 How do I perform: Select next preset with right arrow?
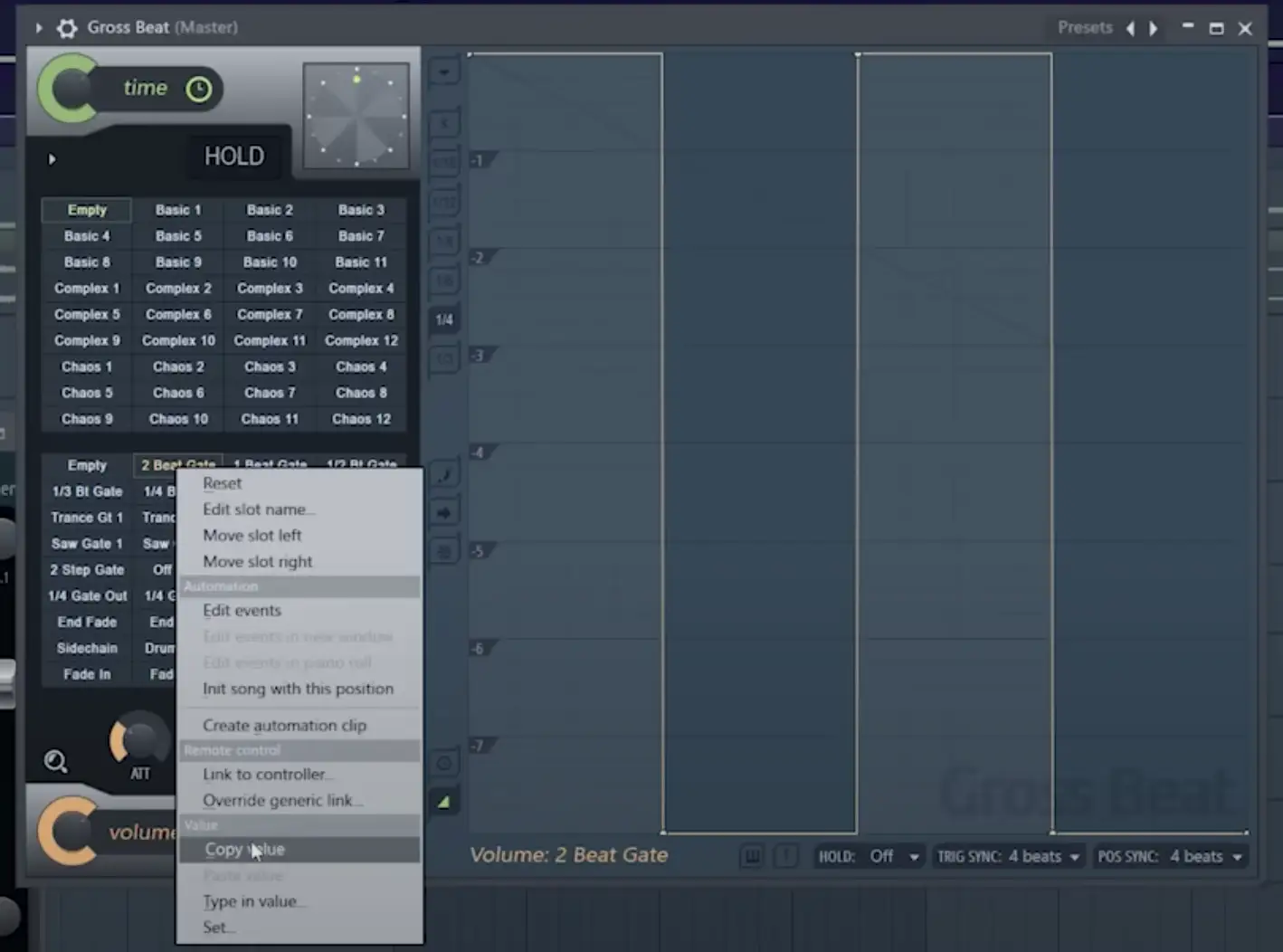pyautogui.click(x=1154, y=28)
